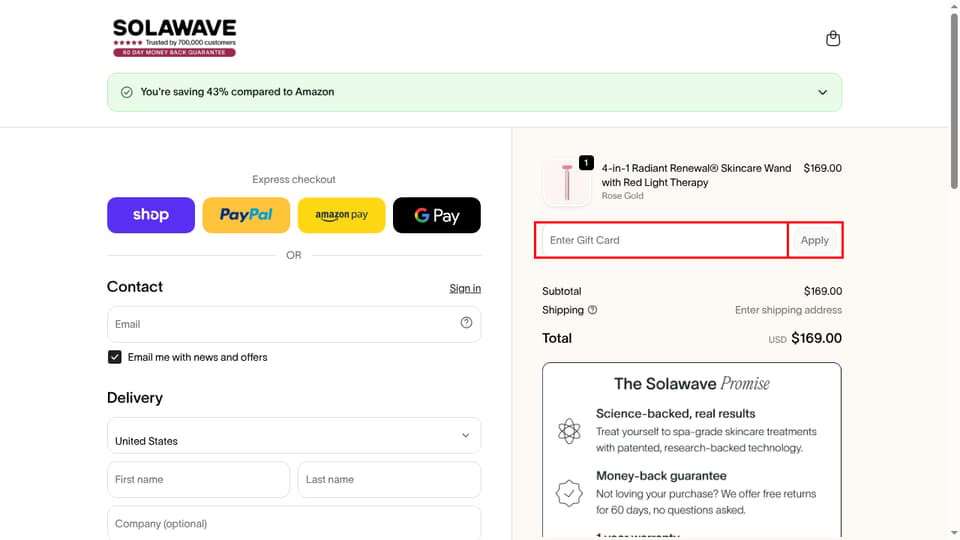
Task: Open the shopping bag cart icon
Action: click(833, 39)
